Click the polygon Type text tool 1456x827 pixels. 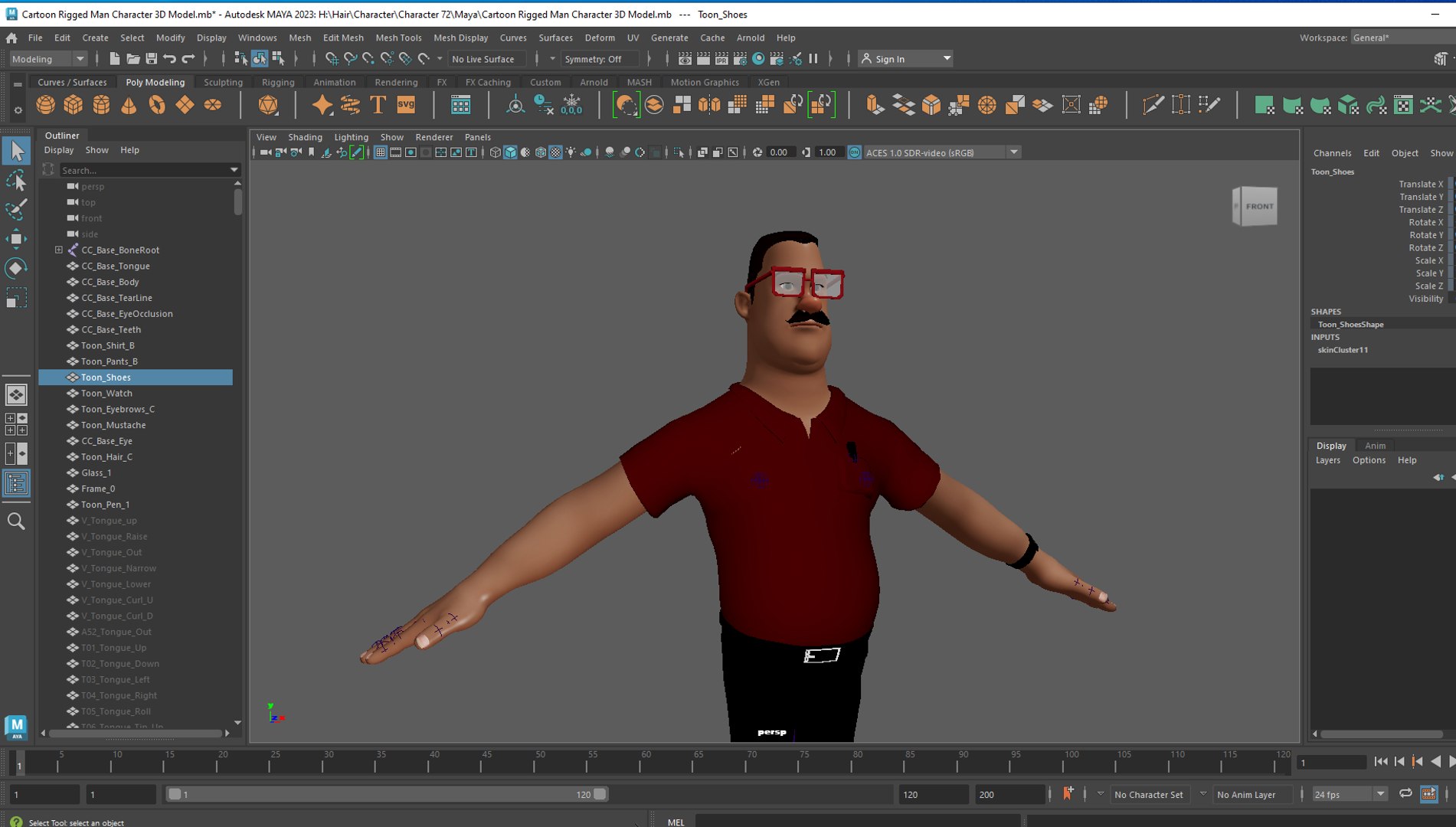pos(378,105)
